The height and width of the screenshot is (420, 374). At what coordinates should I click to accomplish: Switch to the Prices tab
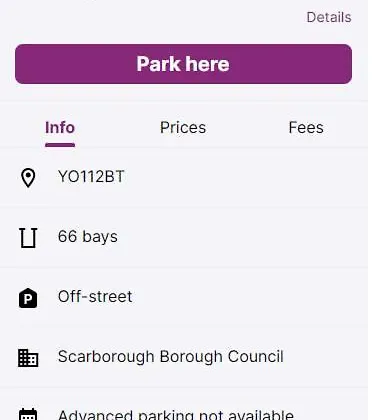(x=183, y=128)
